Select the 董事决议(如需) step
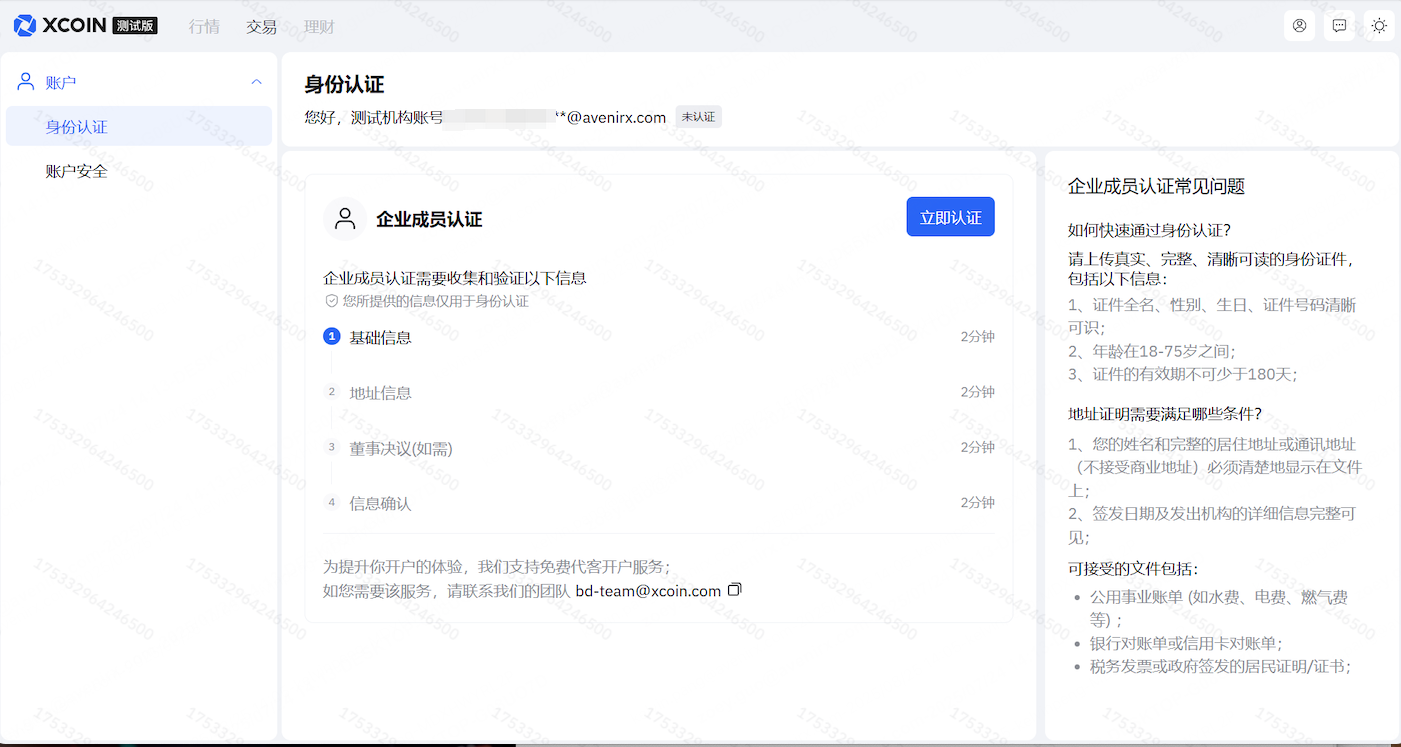Screen dimensions: 1401x747 click(400, 449)
